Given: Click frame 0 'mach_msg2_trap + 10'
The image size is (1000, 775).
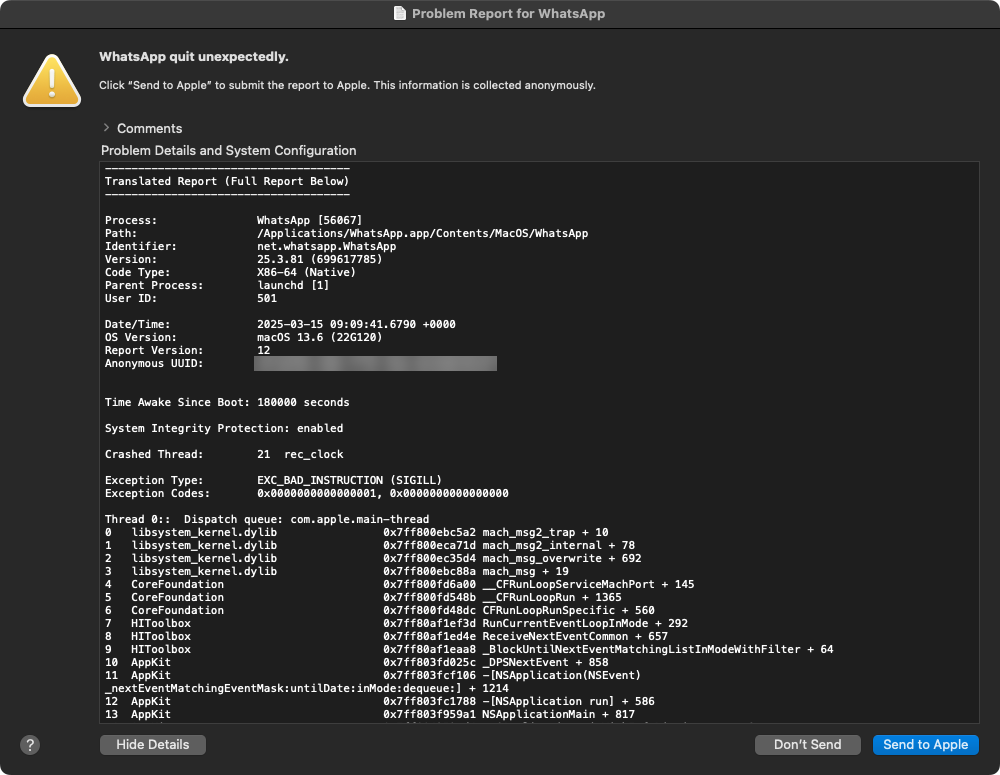Looking at the screenshot, I should pos(545,532).
